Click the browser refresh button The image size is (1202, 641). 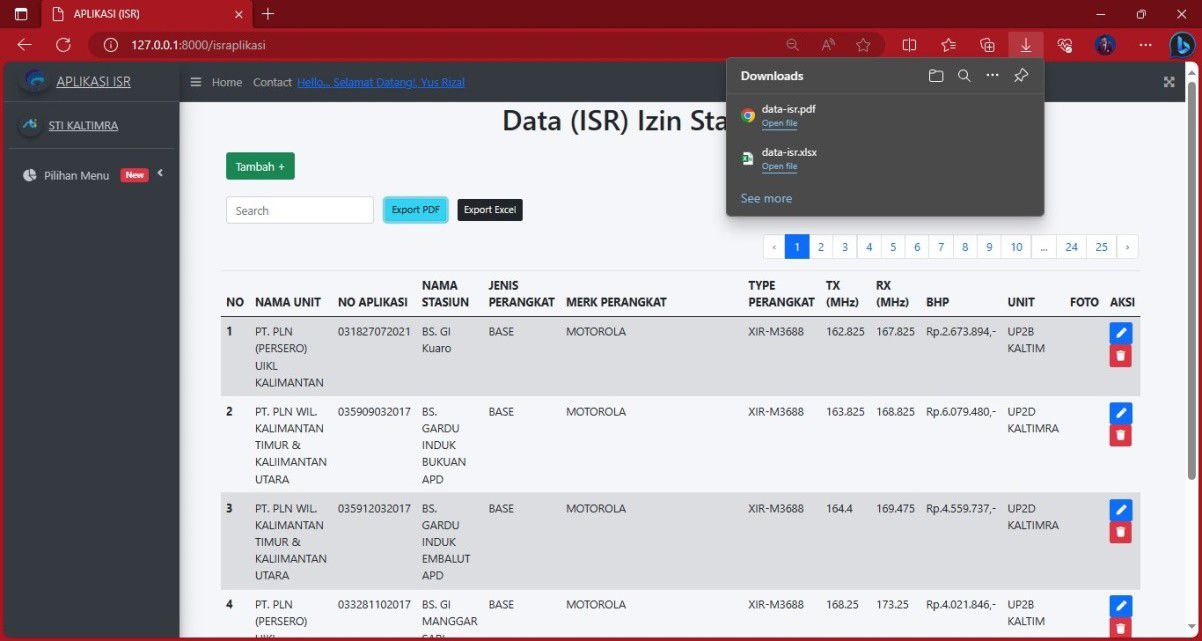pos(63,45)
